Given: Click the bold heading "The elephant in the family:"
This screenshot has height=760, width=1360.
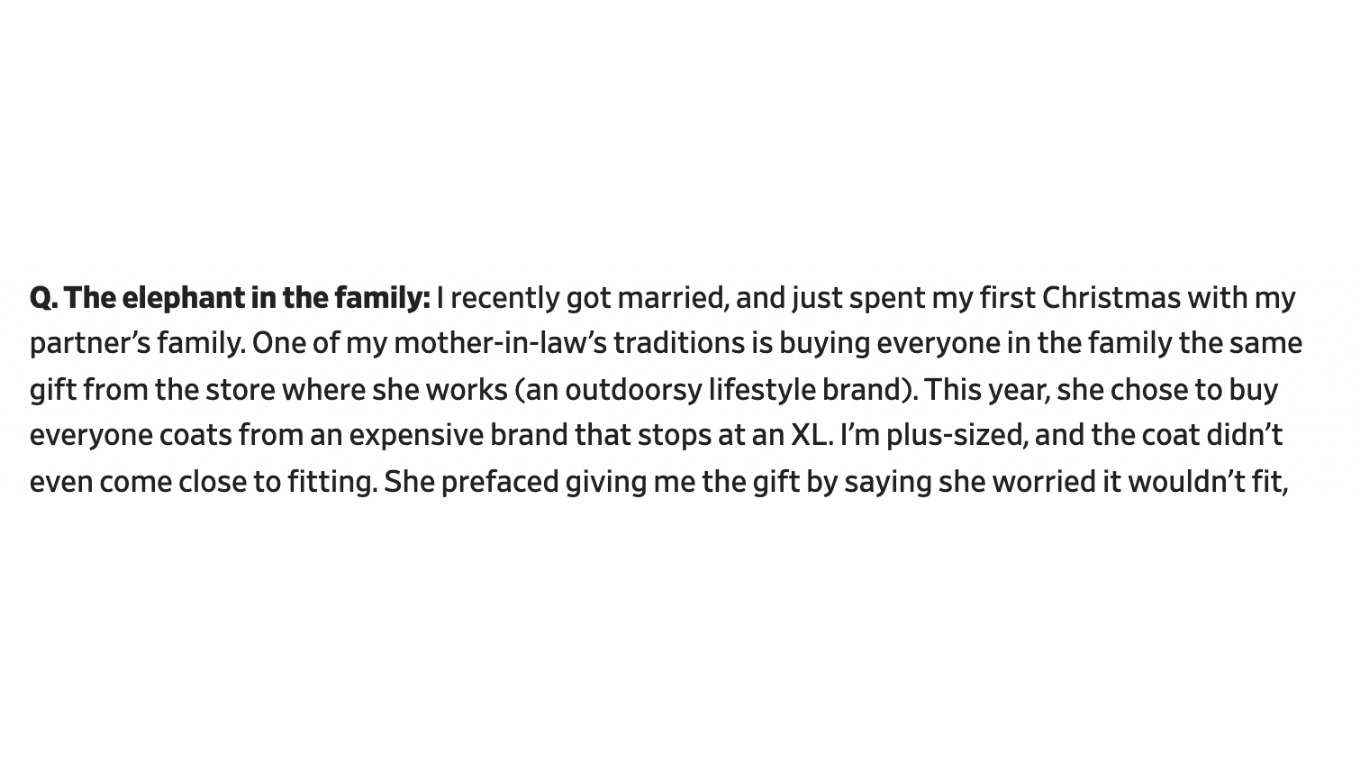Looking at the screenshot, I should (x=247, y=298).
